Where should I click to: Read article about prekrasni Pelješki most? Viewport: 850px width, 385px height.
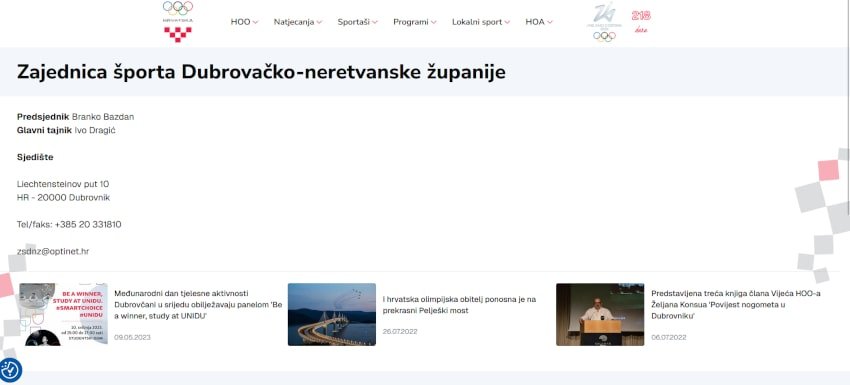pyautogui.click(x=459, y=305)
